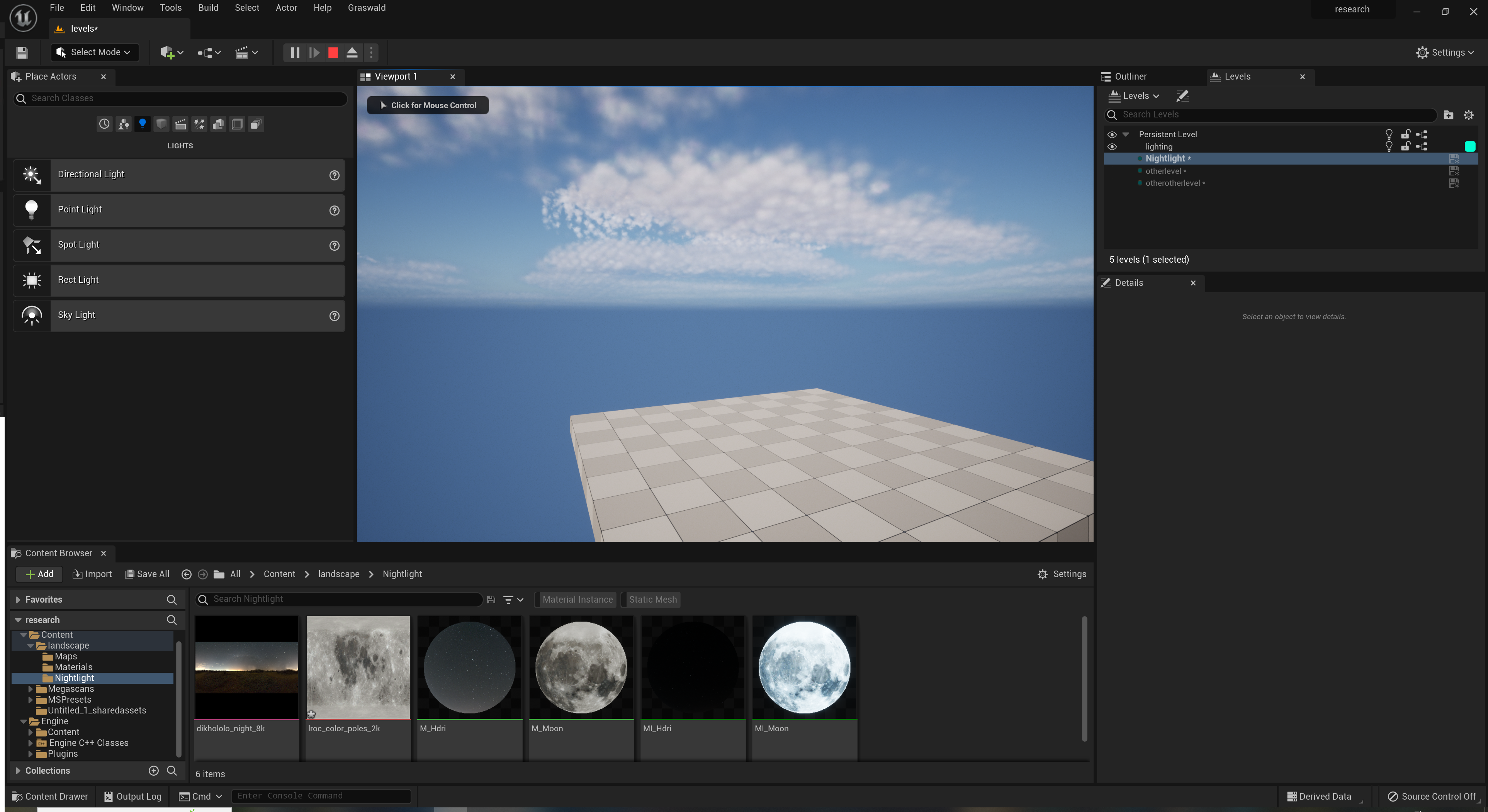Select the MI_Moon asset thumbnail
The image size is (1488, 812).
(804, 668)
